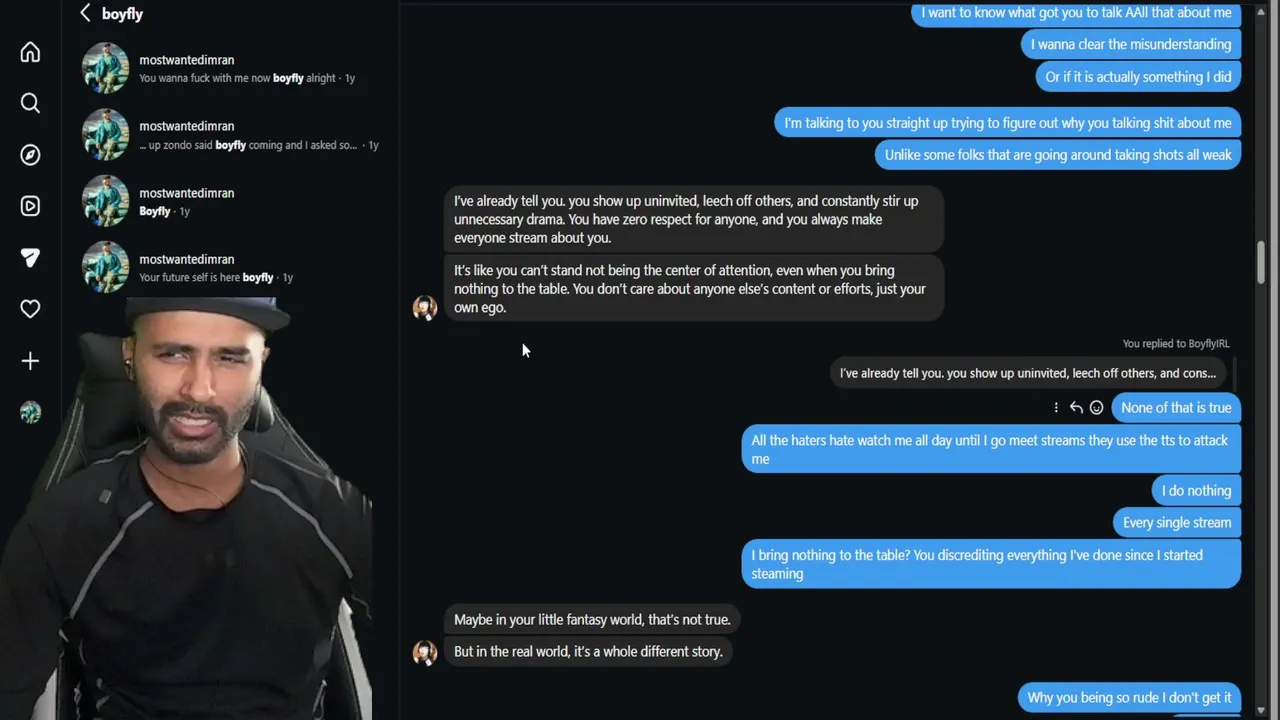Open search result "Your future self is here boyfly"
The width and height of the screenshot is (1280, 720).
tap(215, 268)
